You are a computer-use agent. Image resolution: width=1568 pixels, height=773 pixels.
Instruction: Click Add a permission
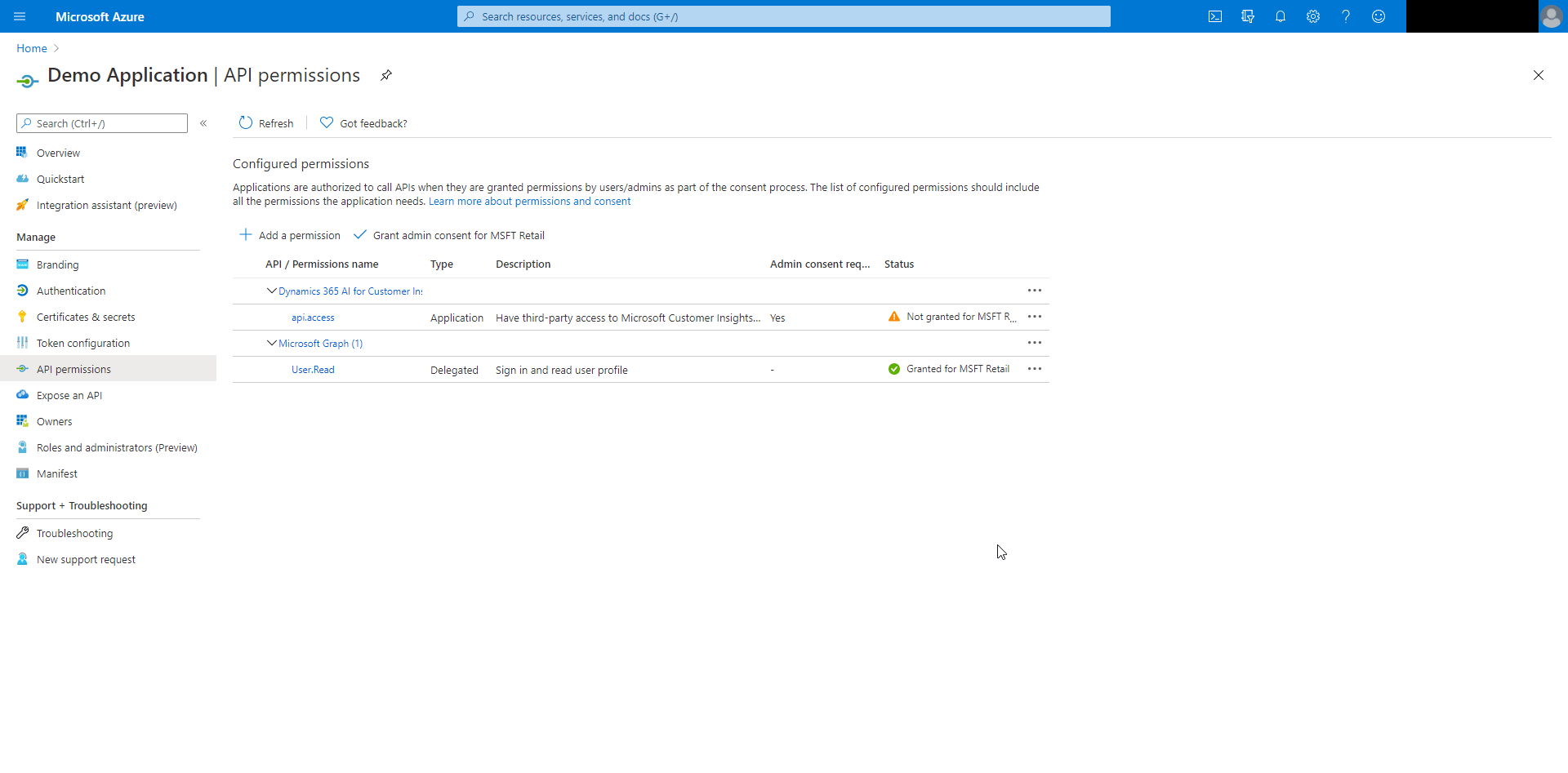tap(290, 235)
